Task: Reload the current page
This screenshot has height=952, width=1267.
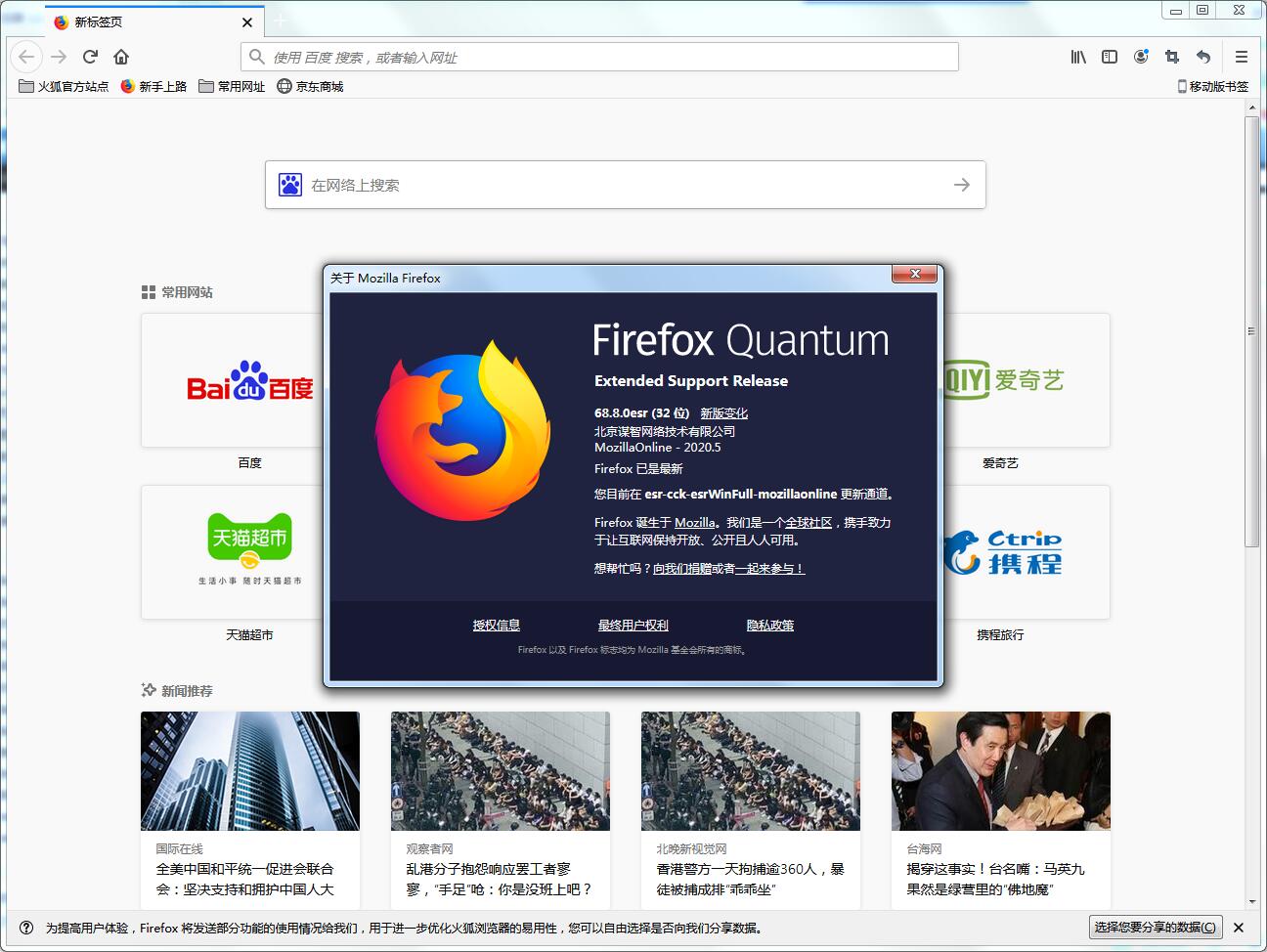Action: coord(90,57)
